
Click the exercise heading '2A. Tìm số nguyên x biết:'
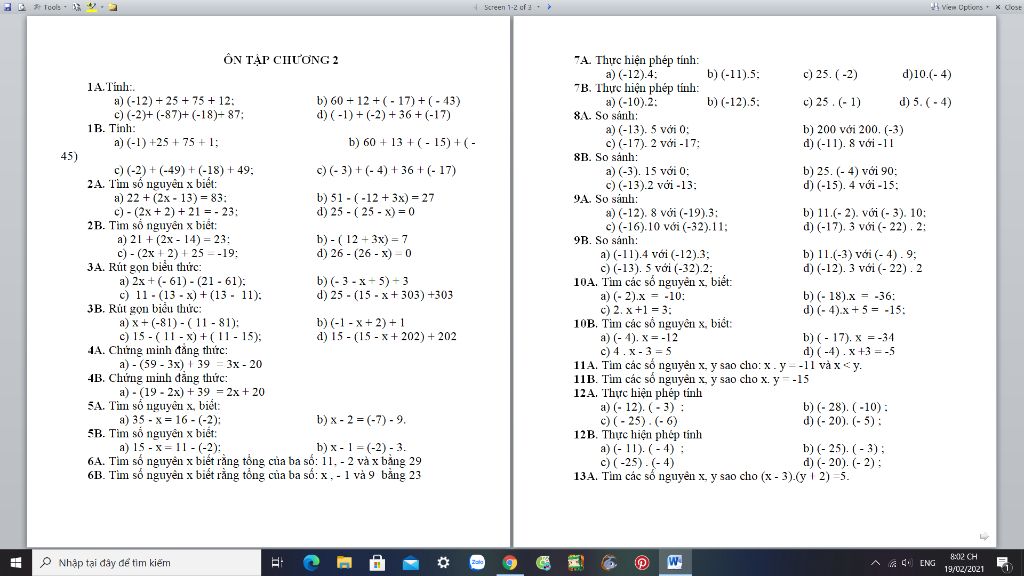152,184
